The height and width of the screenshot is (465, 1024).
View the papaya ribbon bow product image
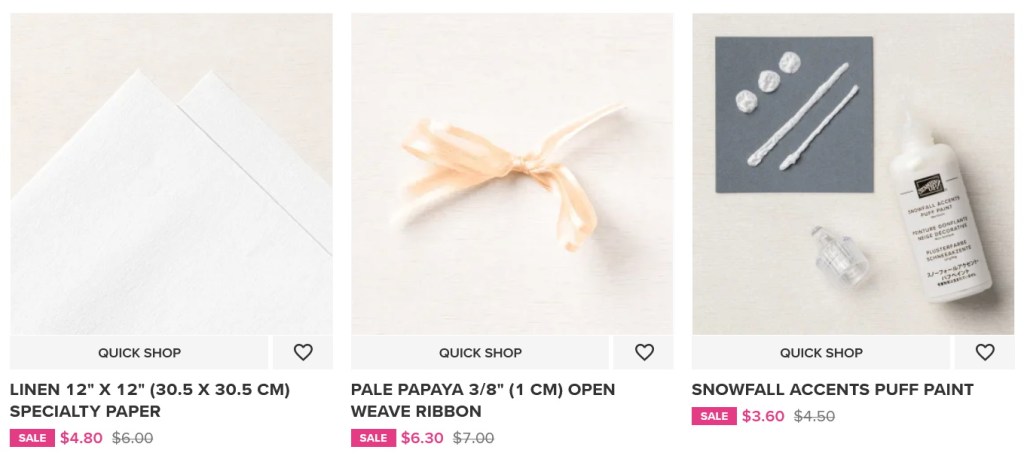(512, 174)
